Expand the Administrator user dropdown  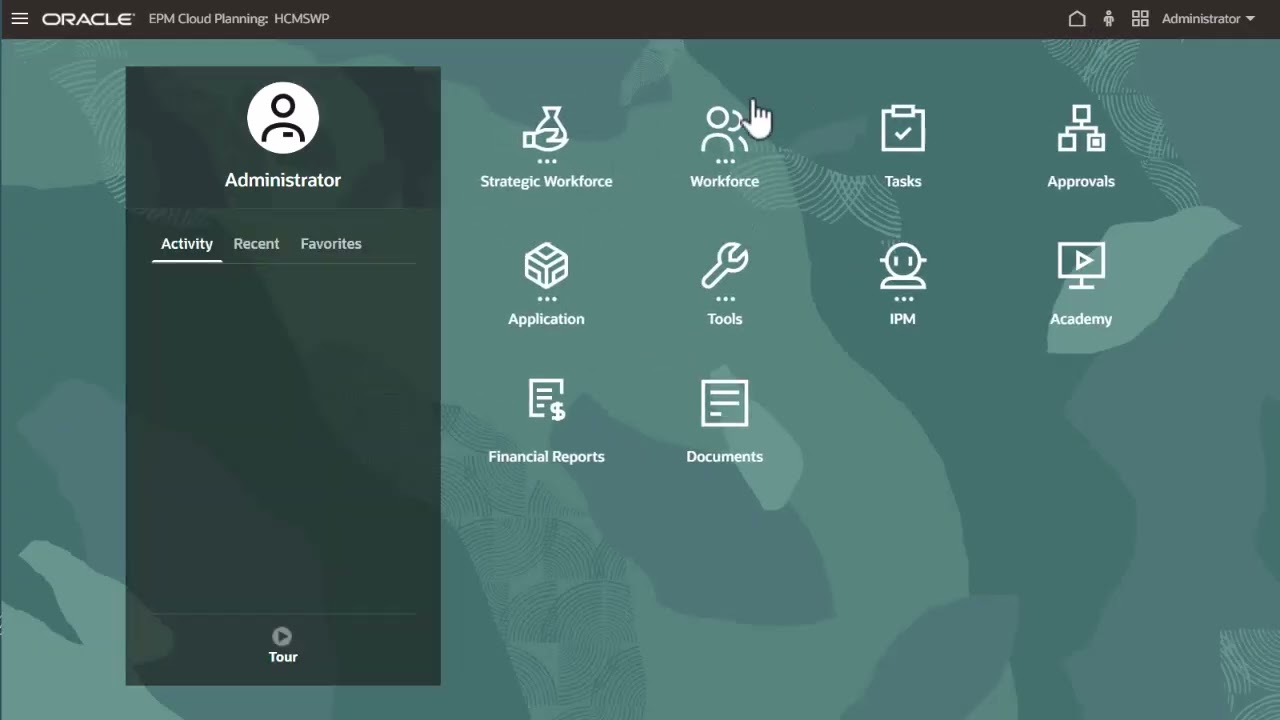[x=1208, y=19]
